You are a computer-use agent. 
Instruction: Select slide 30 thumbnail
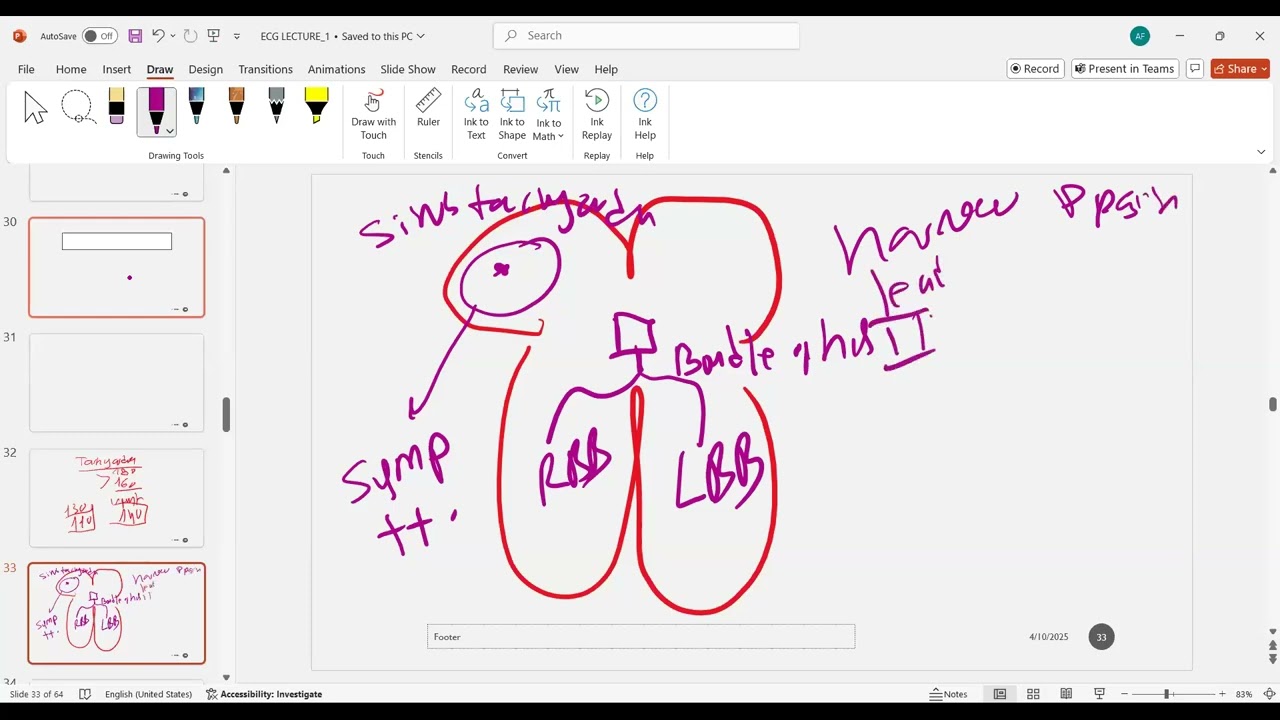117,267
